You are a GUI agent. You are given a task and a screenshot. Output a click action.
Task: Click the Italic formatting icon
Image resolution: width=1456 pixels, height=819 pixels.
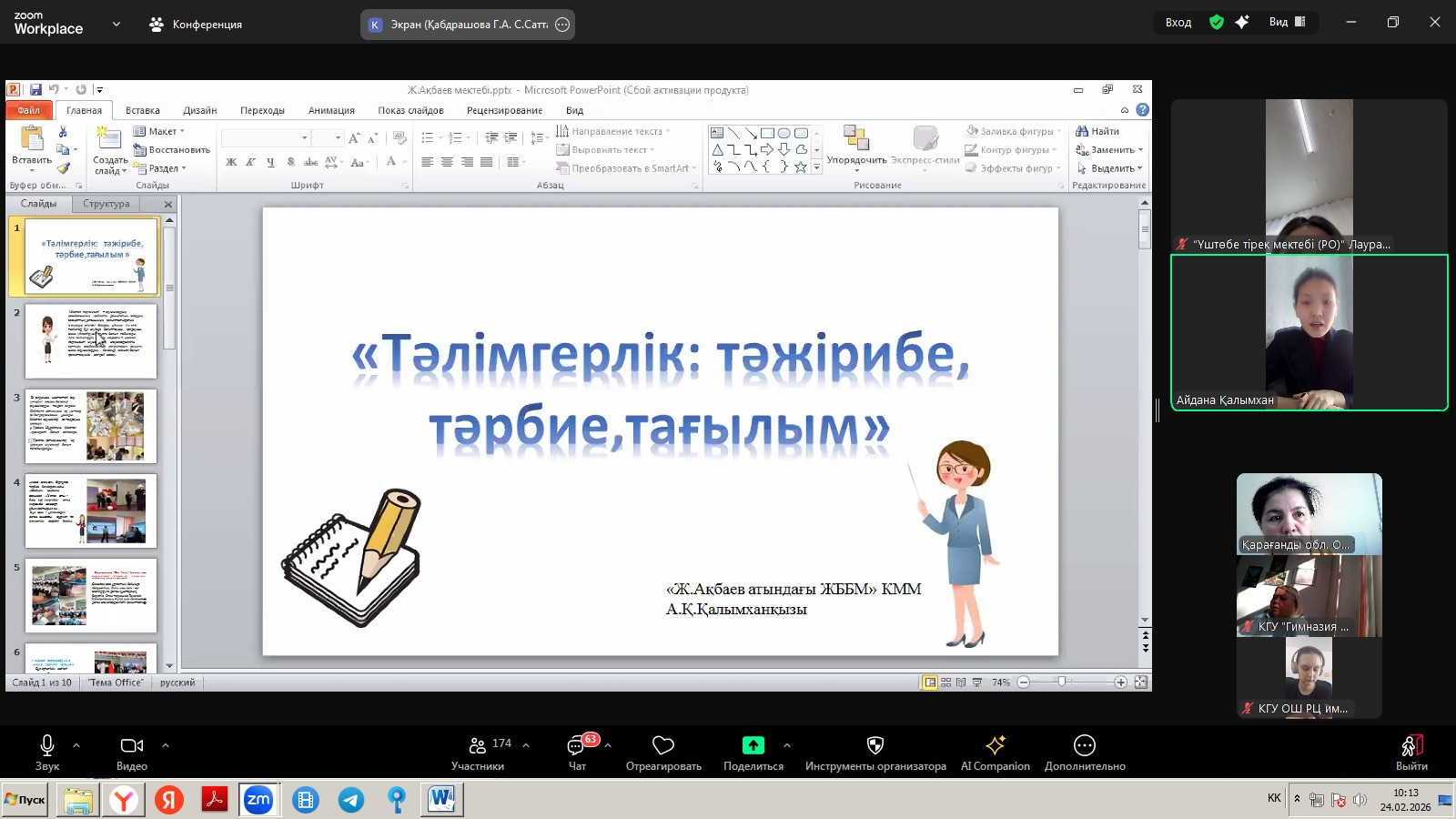point(251,162)
